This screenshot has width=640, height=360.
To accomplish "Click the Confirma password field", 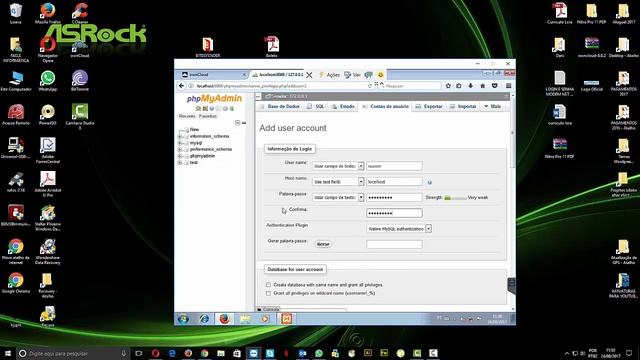I will point(394,213).
